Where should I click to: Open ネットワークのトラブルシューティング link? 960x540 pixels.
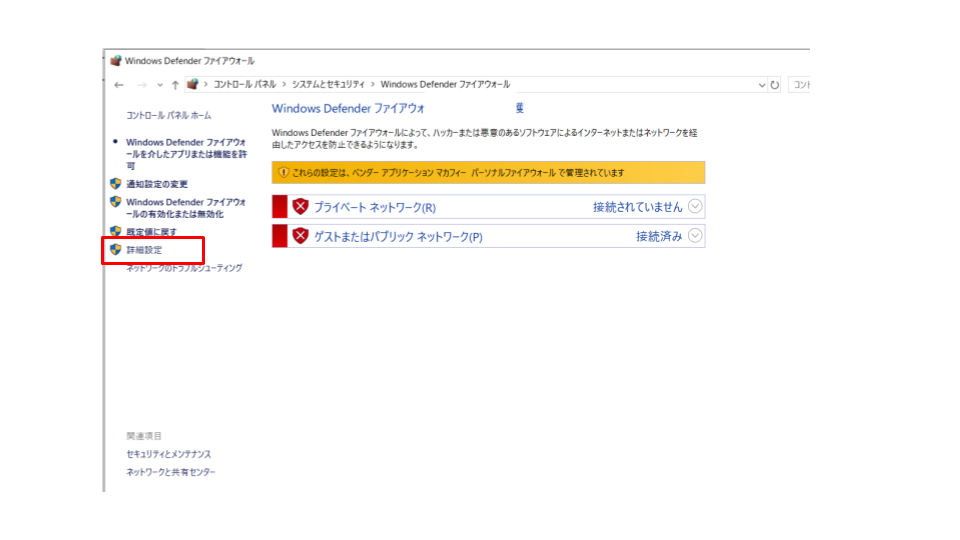coord(184,268)
